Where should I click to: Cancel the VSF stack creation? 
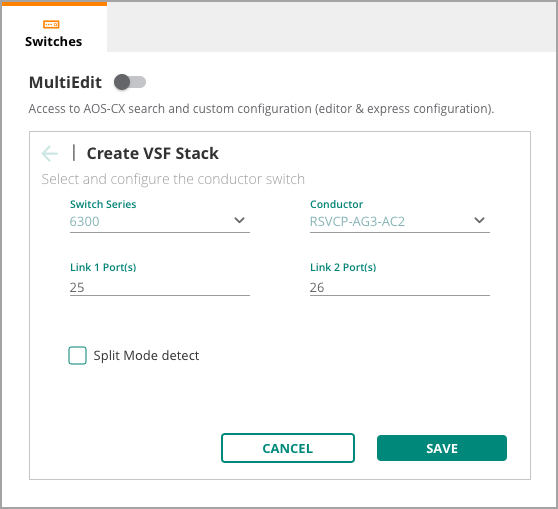[288, 448]
